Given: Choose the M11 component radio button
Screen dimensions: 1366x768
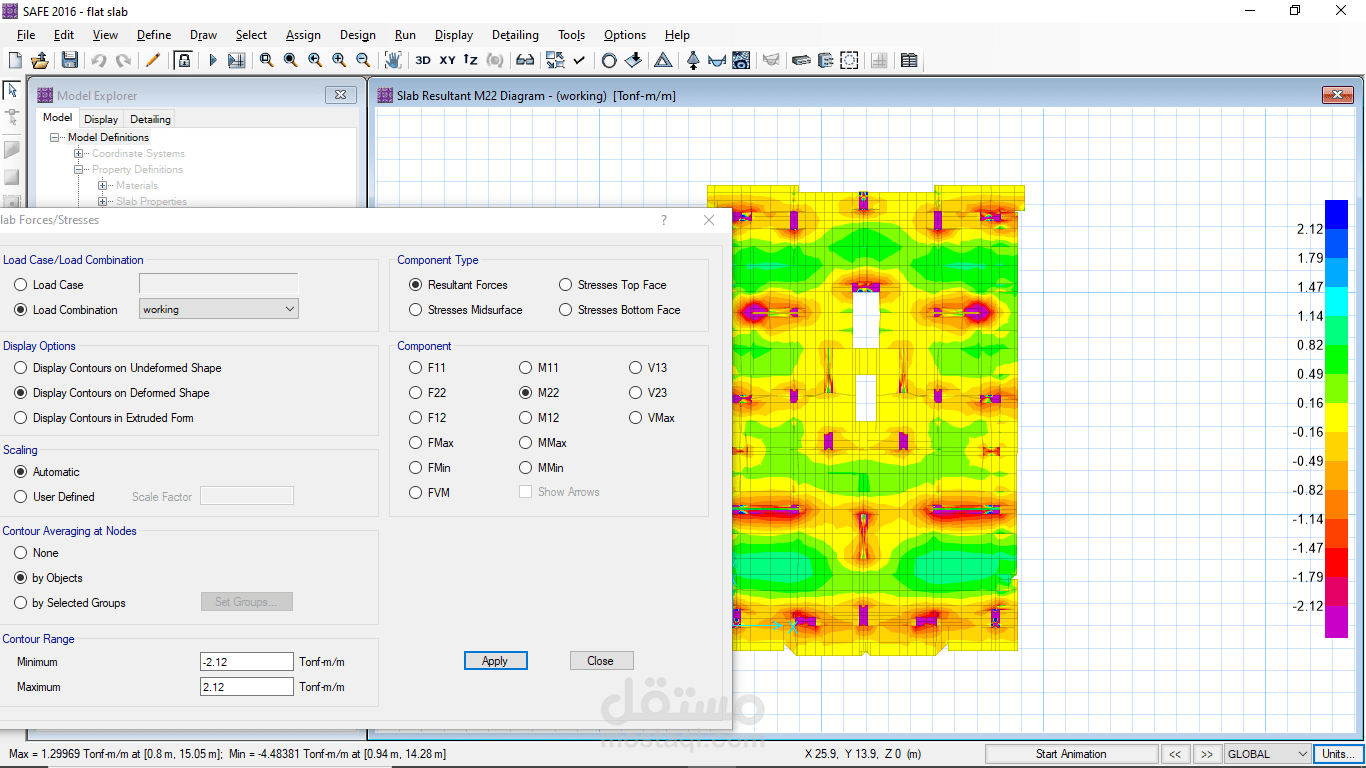Looking at the screenshot, I should pos(526,368).
